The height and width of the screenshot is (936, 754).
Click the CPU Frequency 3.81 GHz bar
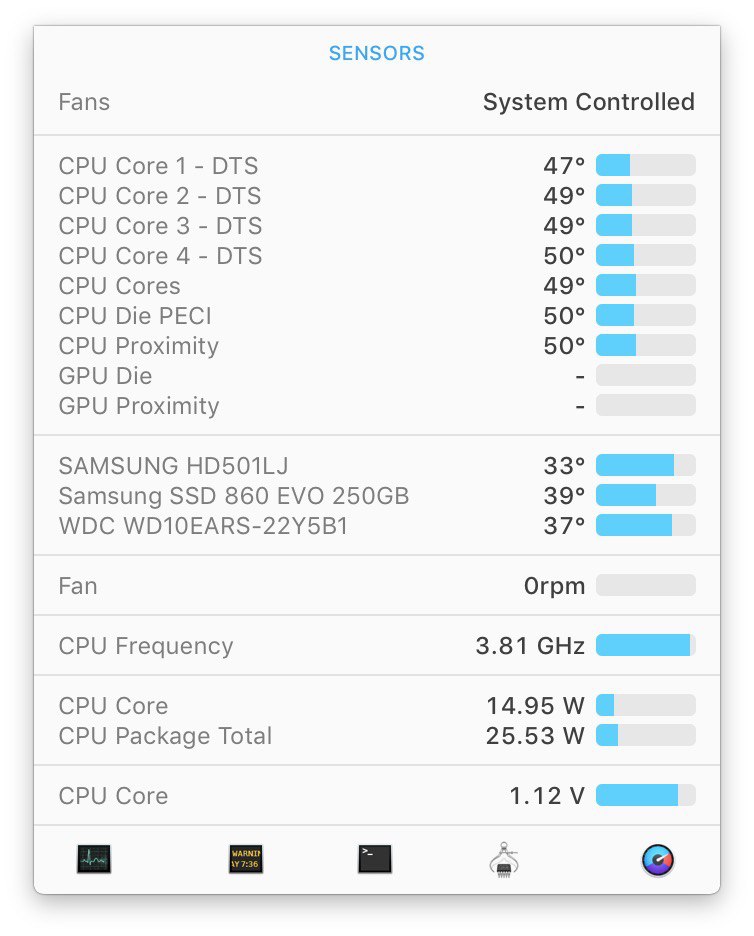click(x=646, y=645)
